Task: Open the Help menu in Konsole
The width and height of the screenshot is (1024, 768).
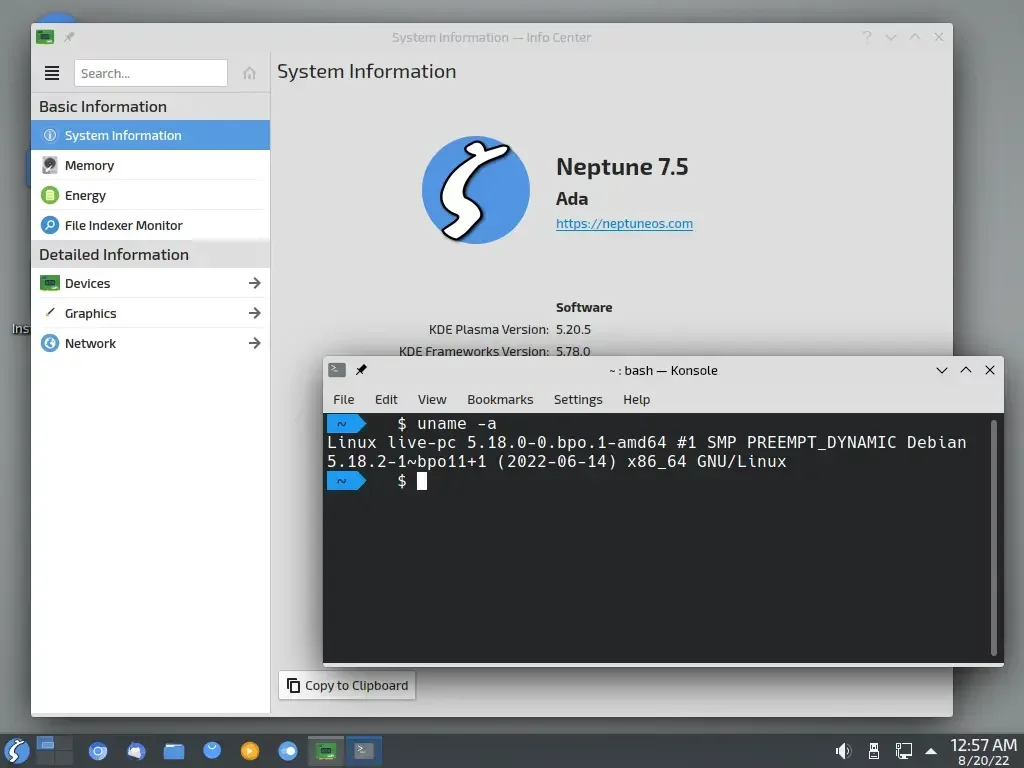Action: (x=636, y=399)
